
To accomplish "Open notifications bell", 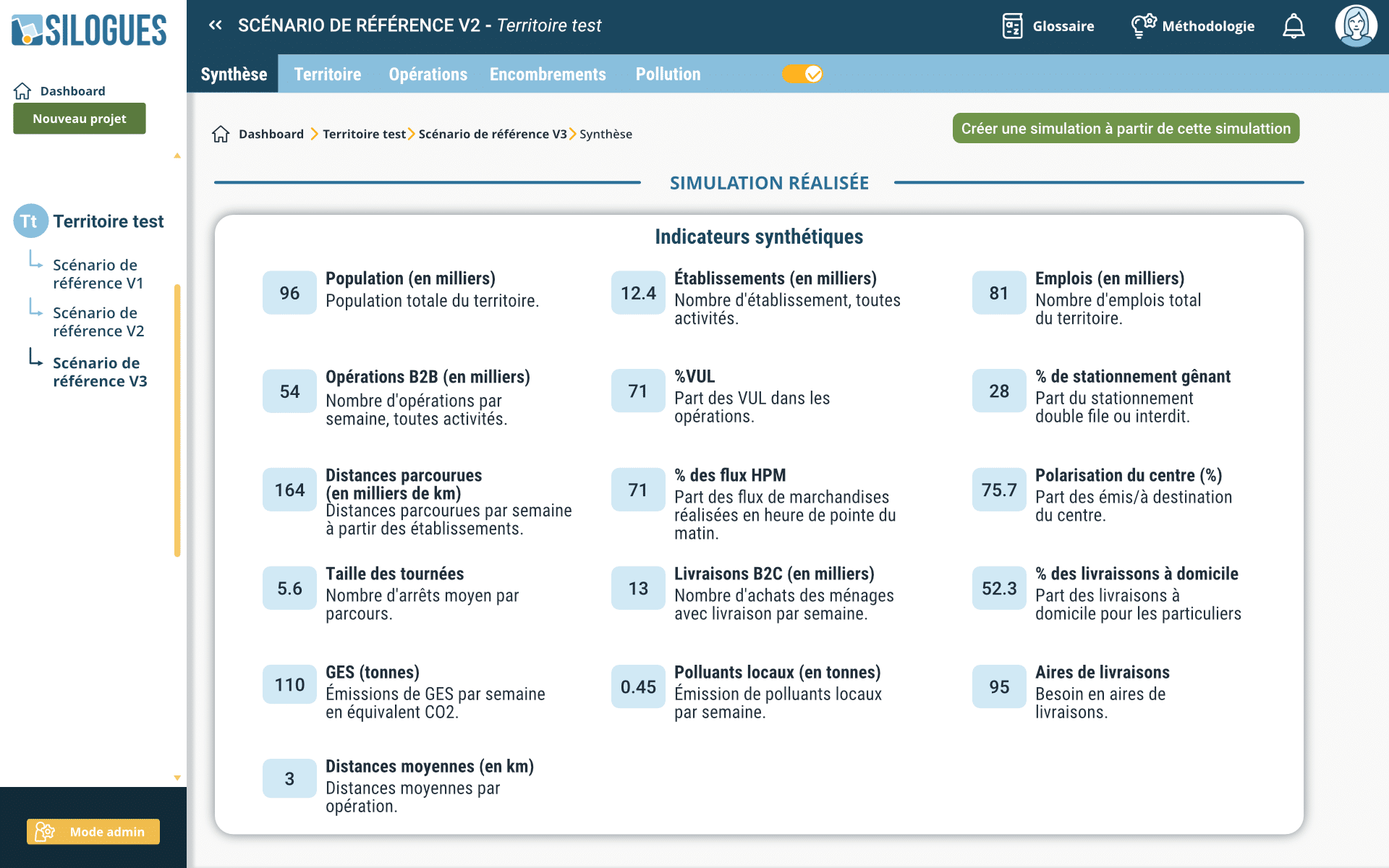I will pyautogui.click(x=1294, y=27).
